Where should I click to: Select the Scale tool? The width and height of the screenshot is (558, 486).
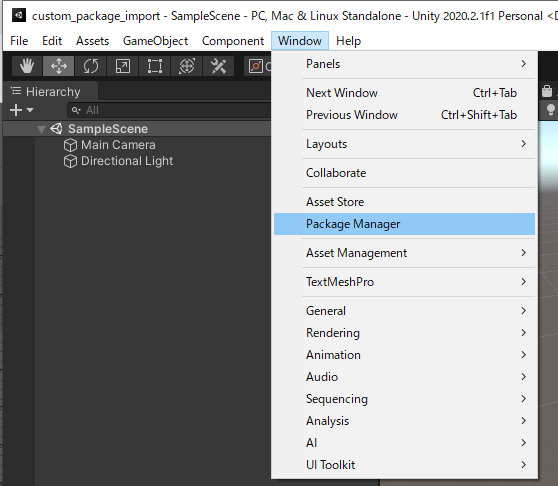(x=123, y=66)
